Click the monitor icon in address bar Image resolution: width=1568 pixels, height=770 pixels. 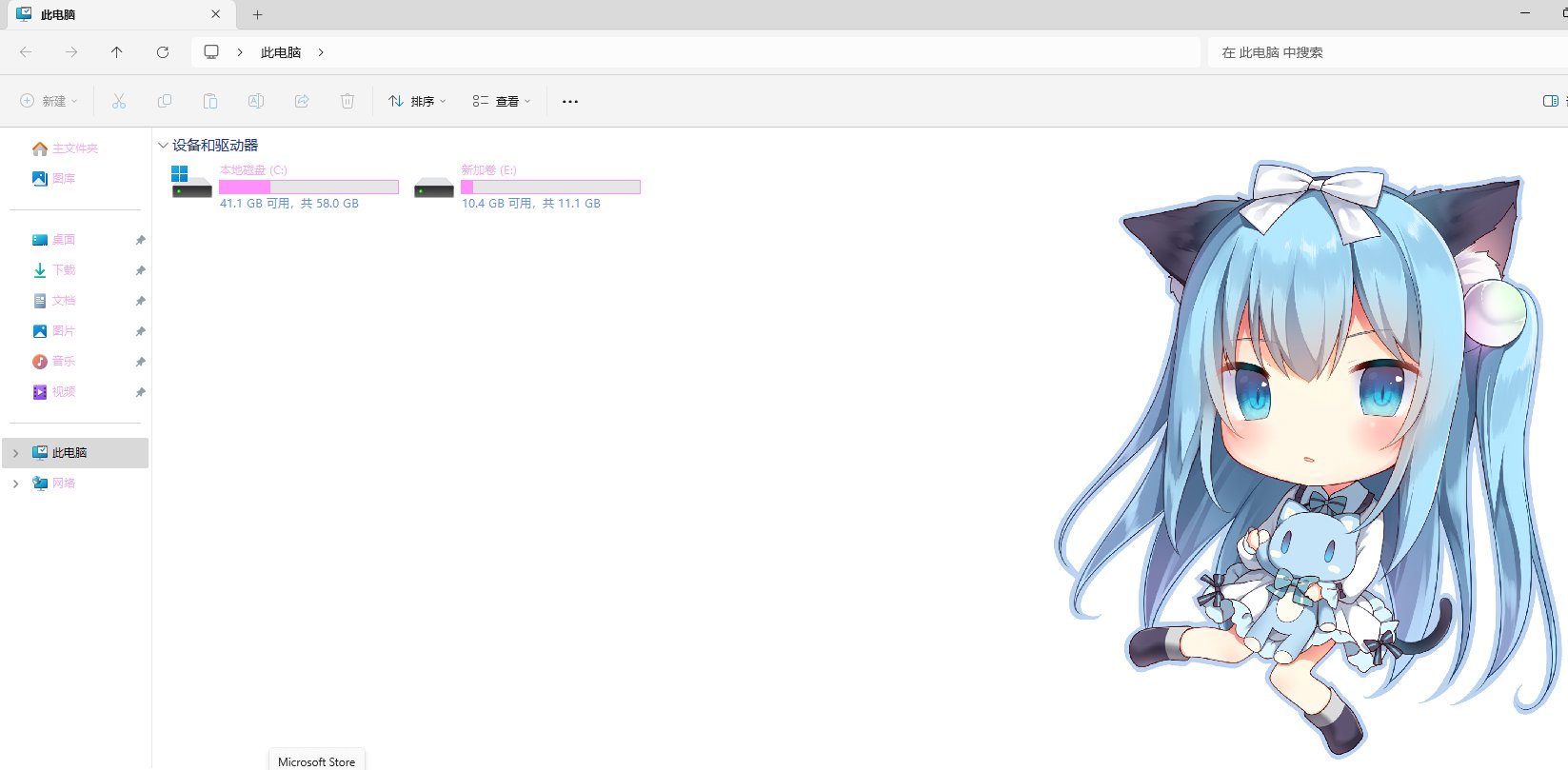coord(211,52)
